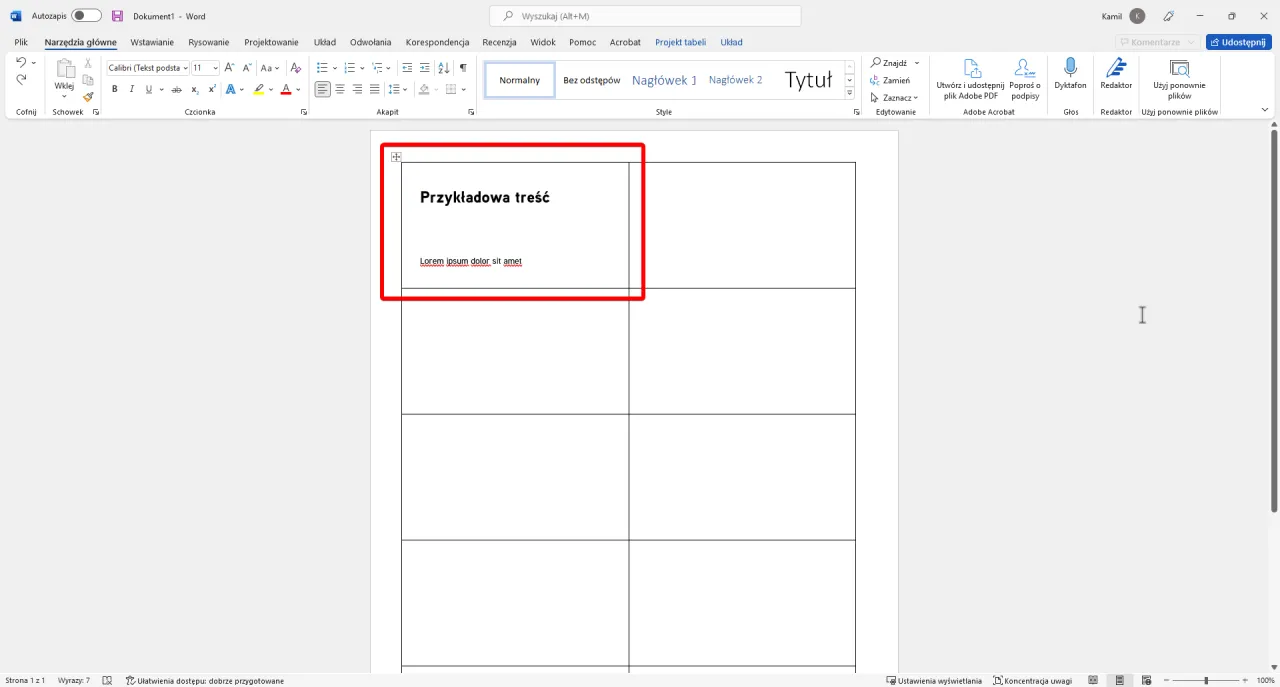1280x687 pixels.
Task: Center align the paragraph text
Action: click(x=340, y=89)
